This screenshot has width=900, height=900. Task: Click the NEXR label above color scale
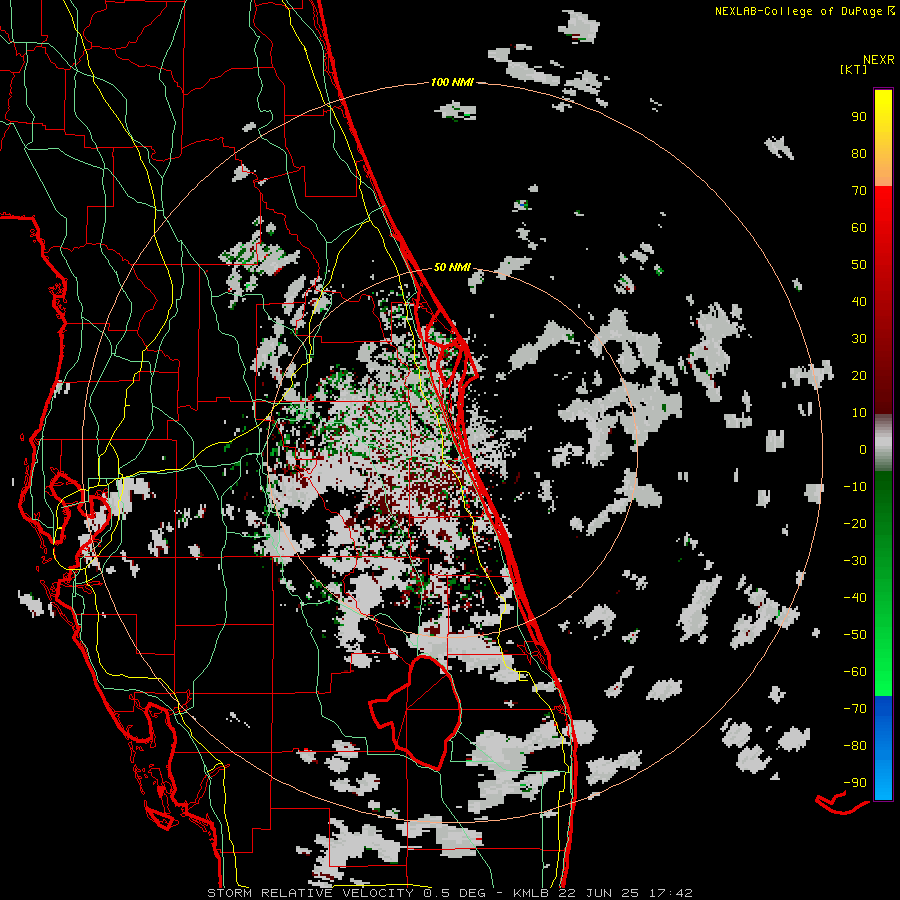coord(879,60)
